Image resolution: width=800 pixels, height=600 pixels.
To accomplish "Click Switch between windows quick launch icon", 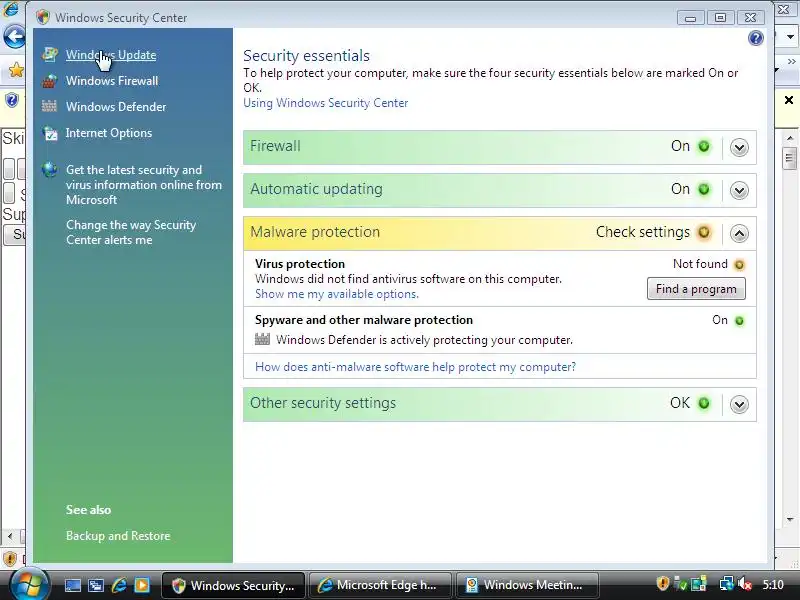I will pos(95,585).
